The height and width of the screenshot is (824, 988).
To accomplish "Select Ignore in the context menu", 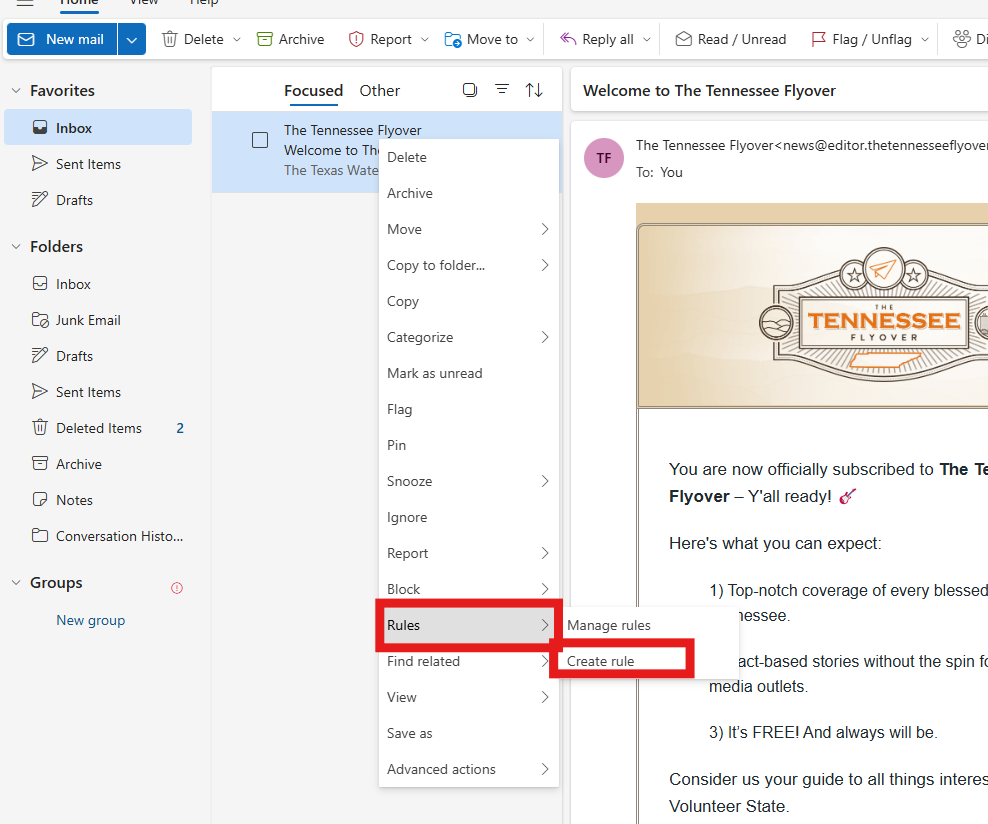I will click(469, 517).
